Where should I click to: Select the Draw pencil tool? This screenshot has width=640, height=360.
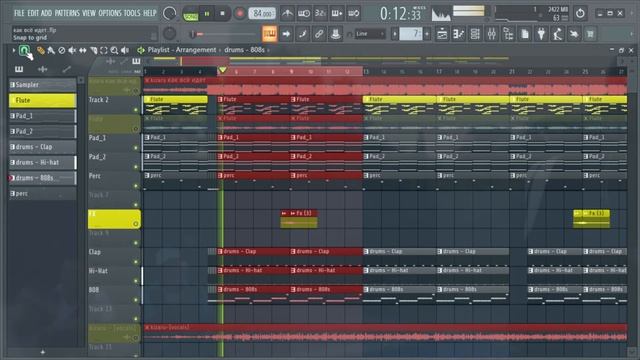(x=40, y=50)
